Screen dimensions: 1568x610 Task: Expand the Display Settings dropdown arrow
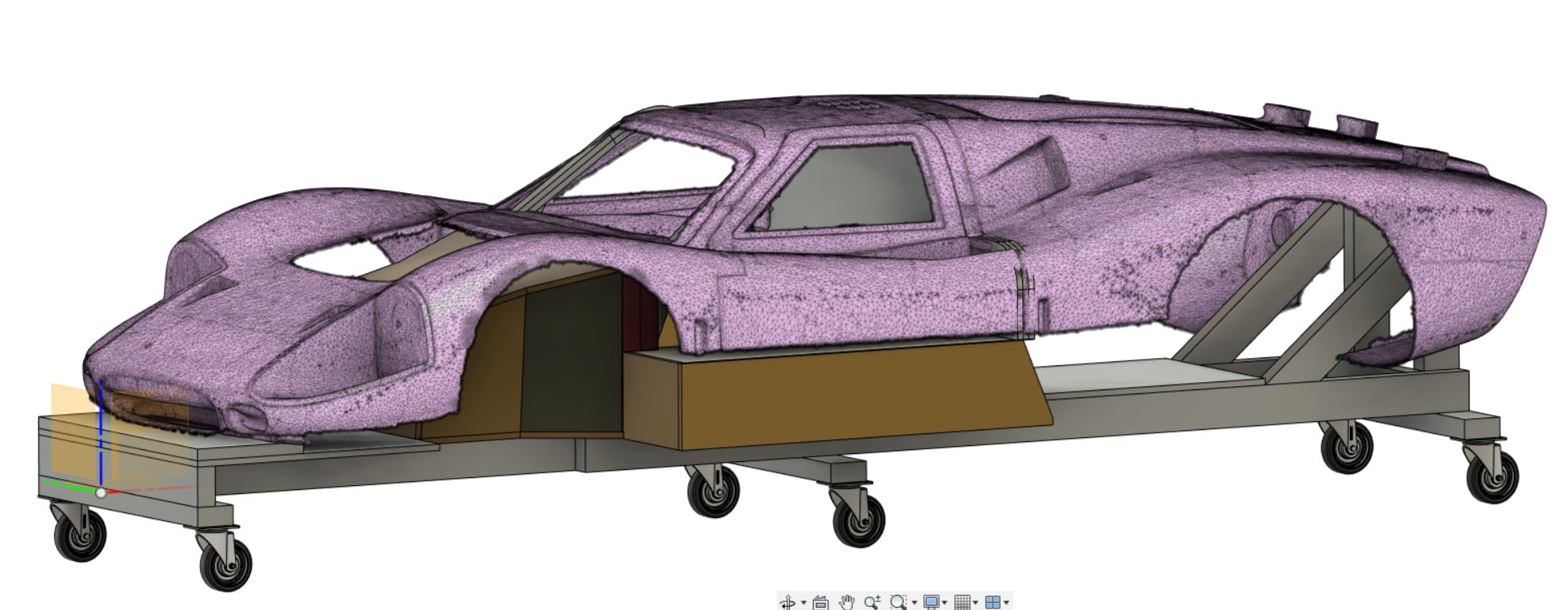click(x=945, y=603)
